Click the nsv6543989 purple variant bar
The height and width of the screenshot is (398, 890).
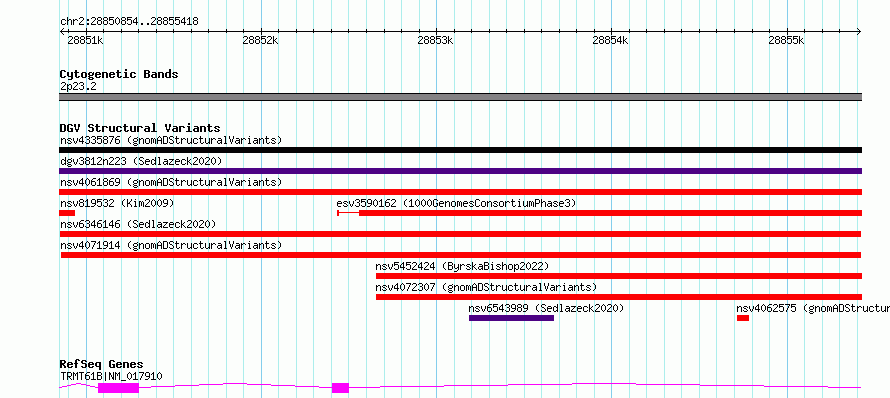511,318
